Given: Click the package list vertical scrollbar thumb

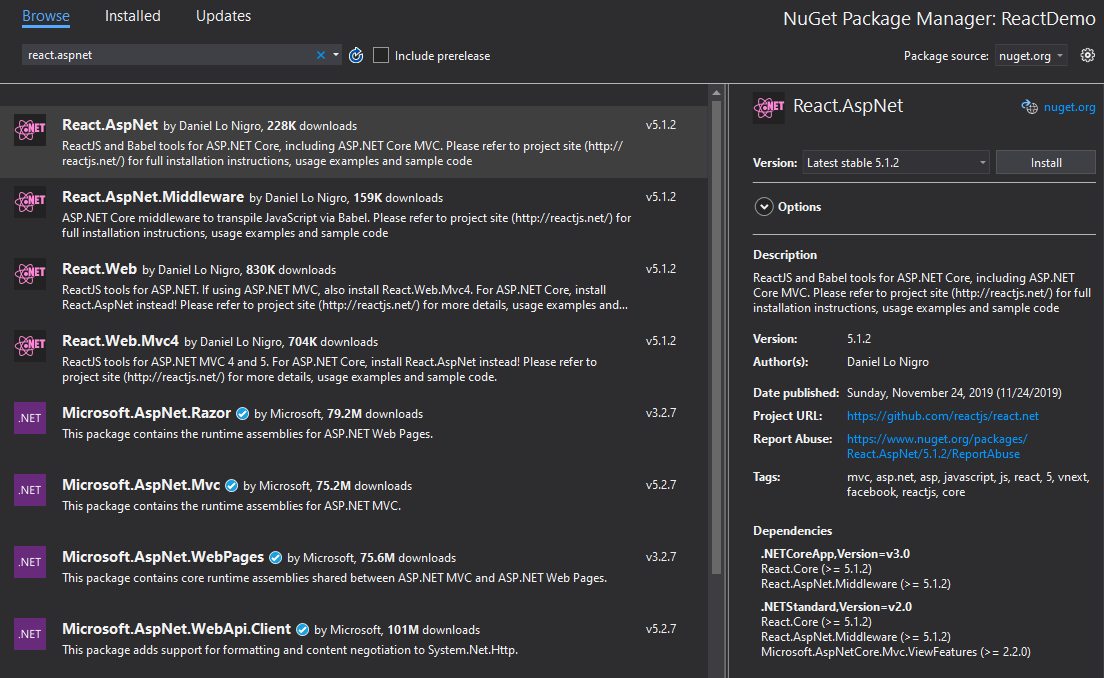Looking at the screenshot, I should pos(716,338).
